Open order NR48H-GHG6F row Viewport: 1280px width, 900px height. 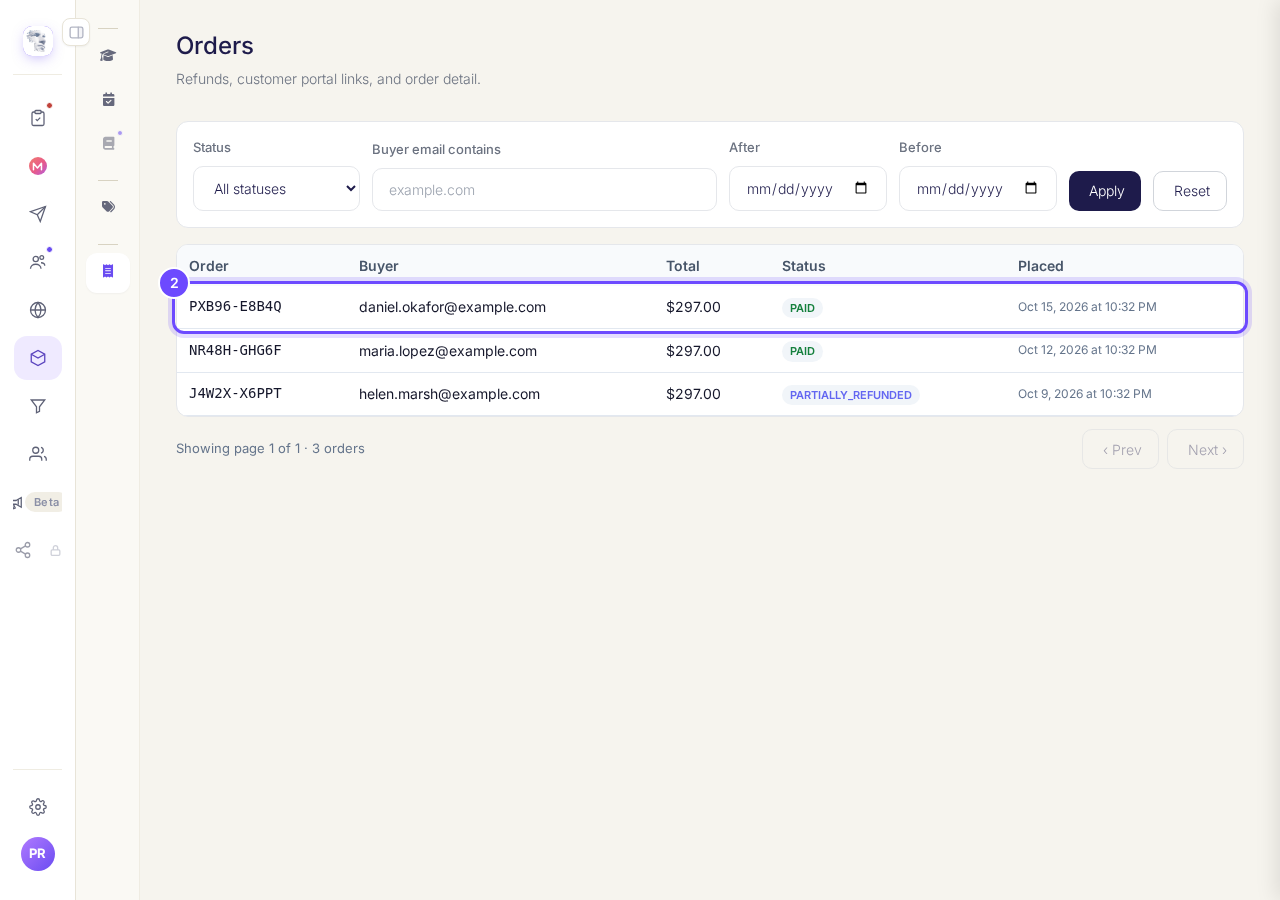click(710, 351)
